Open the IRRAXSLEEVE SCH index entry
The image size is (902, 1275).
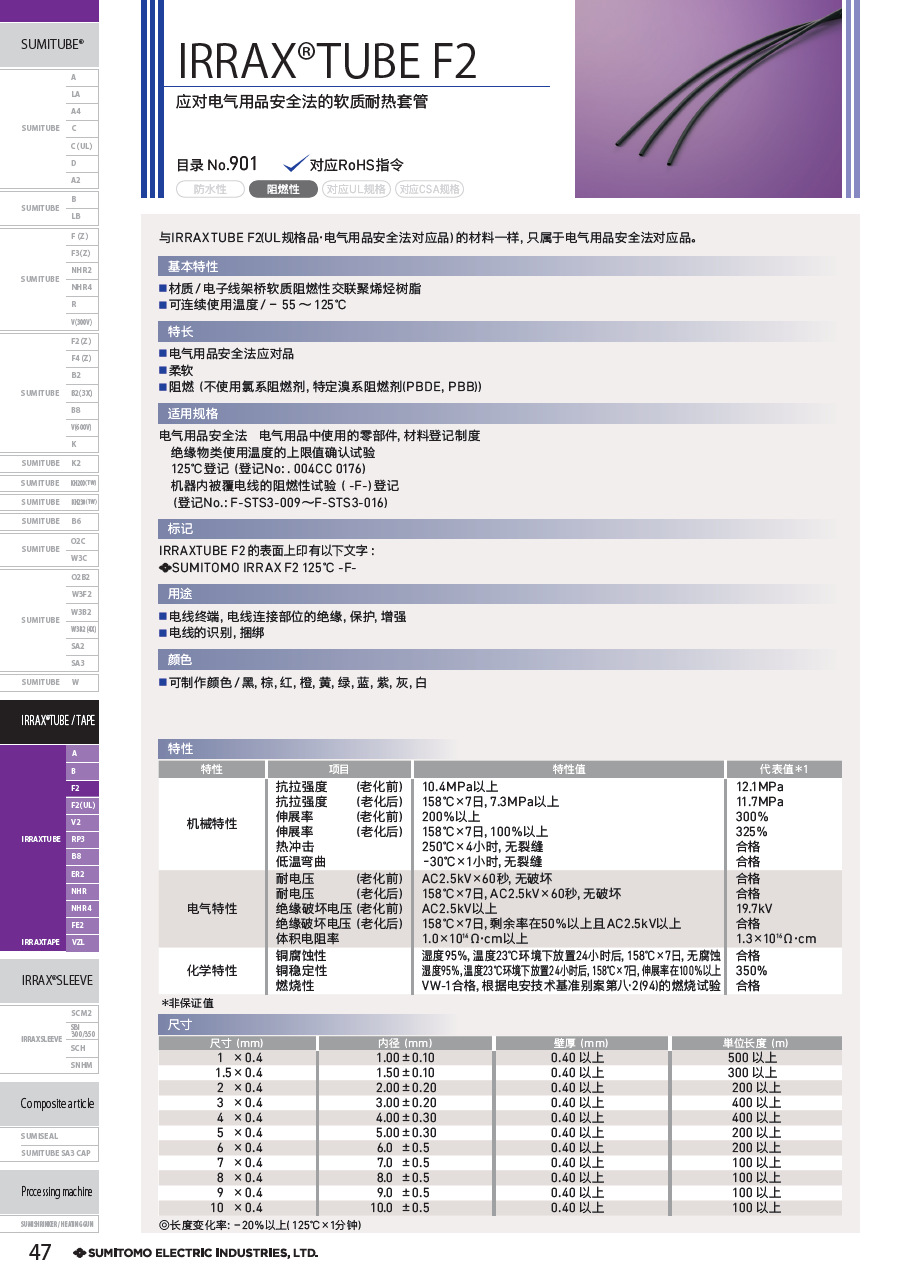[x=83, y=1048]
